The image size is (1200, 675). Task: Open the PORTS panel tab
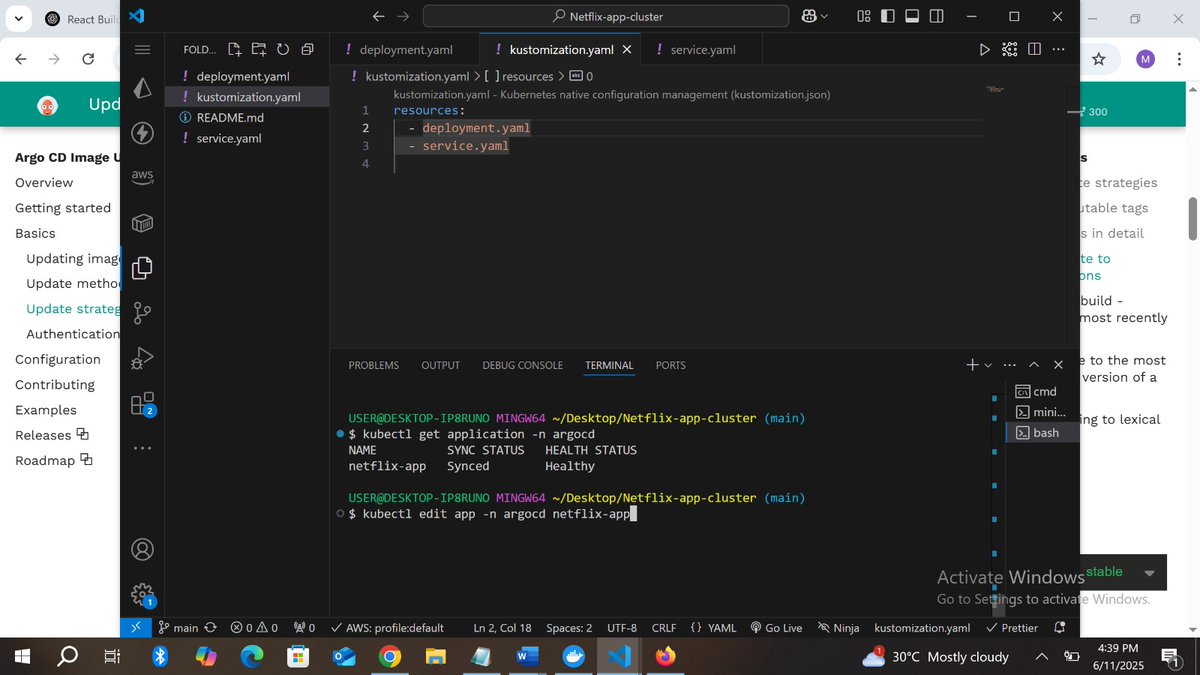(670, 365)
